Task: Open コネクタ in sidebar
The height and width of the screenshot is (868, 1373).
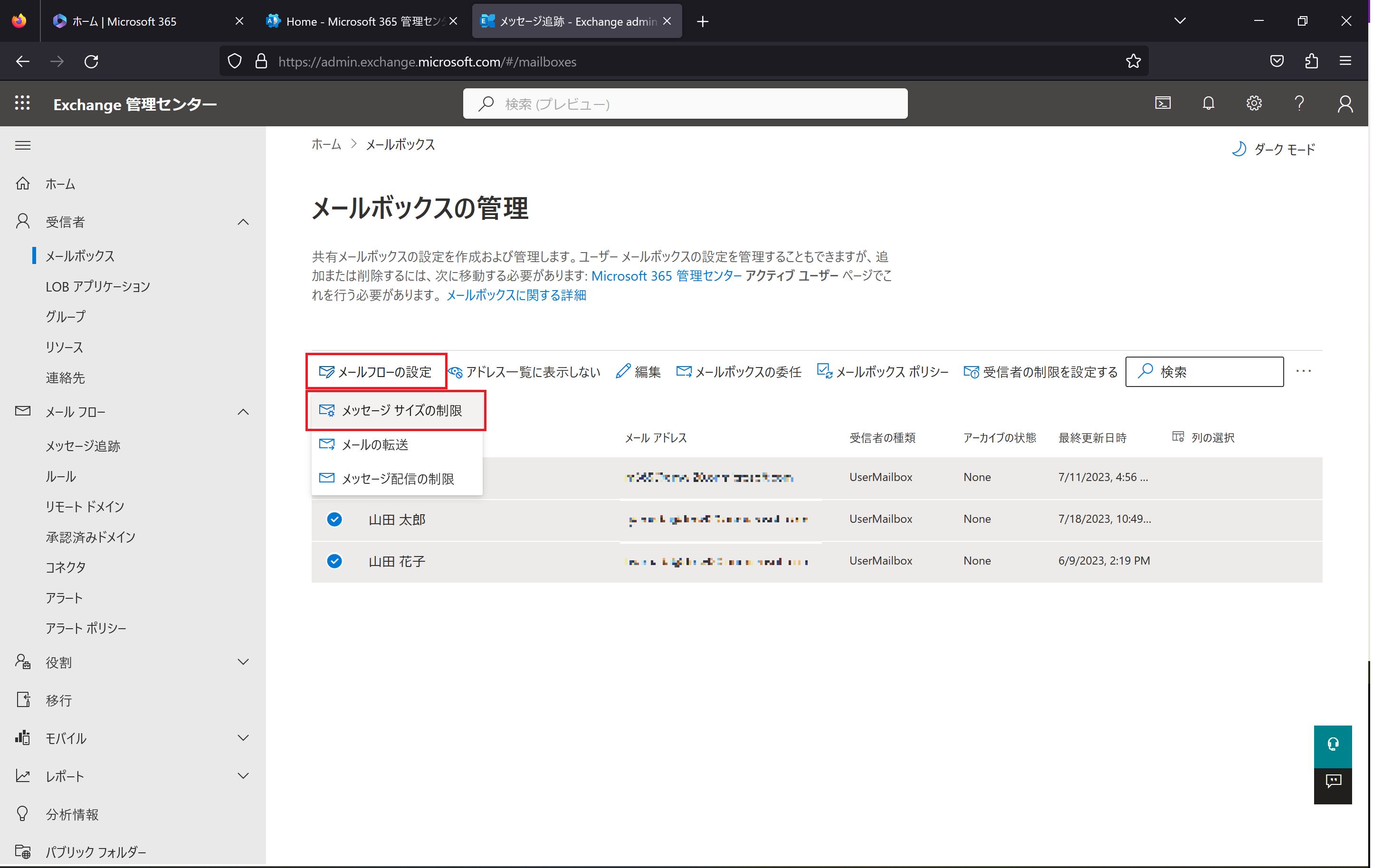Action: tap(66, 567)
